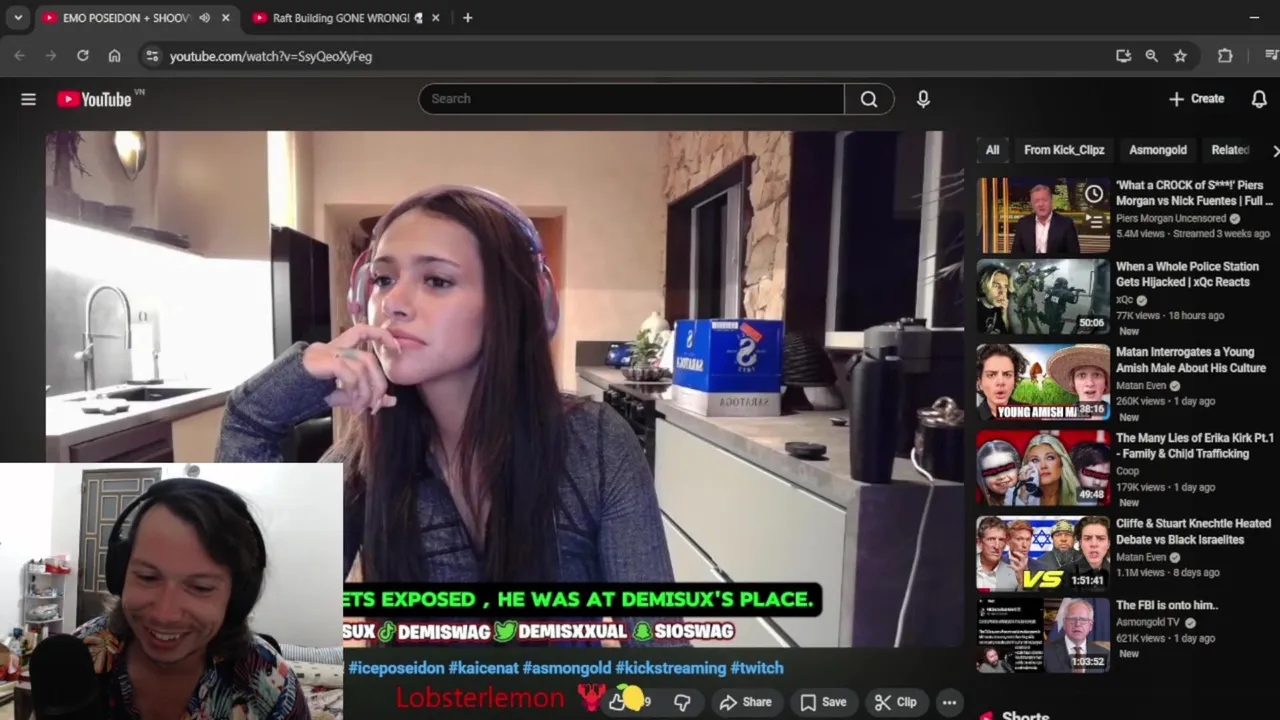1280x720 pixels.
Task: Open 'Cliffe & Stuart Knechtle Heated Debate' title
Action: (x=1193, y=531)
